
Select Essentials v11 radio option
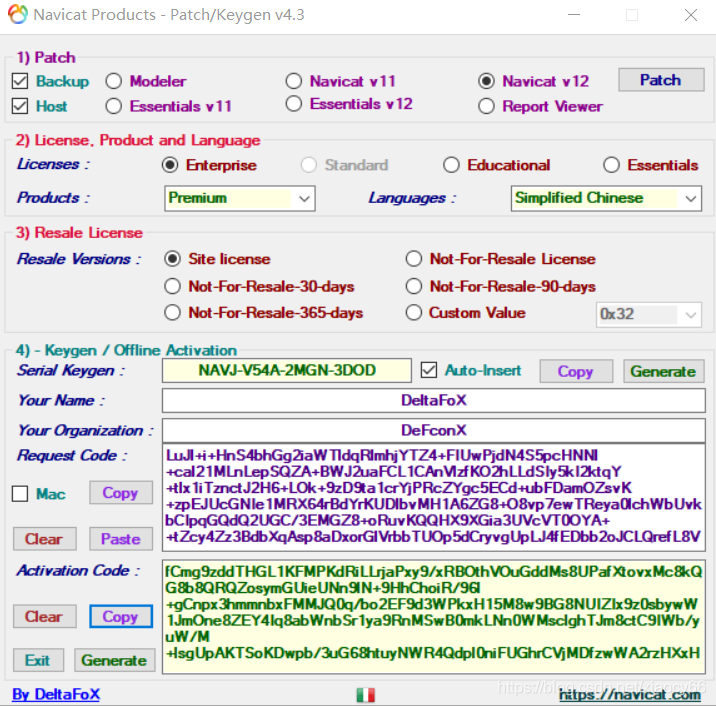113,106
